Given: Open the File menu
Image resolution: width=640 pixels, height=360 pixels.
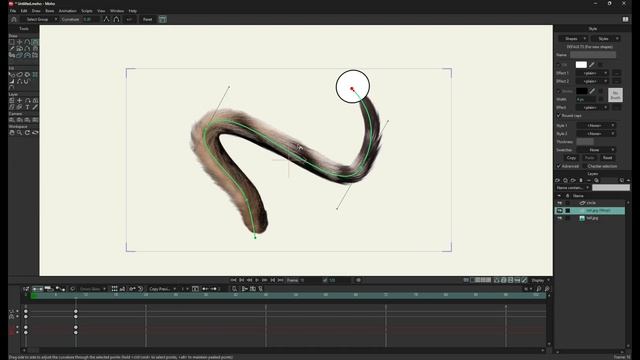Looking at the screenshot, I should pos(13,11).
